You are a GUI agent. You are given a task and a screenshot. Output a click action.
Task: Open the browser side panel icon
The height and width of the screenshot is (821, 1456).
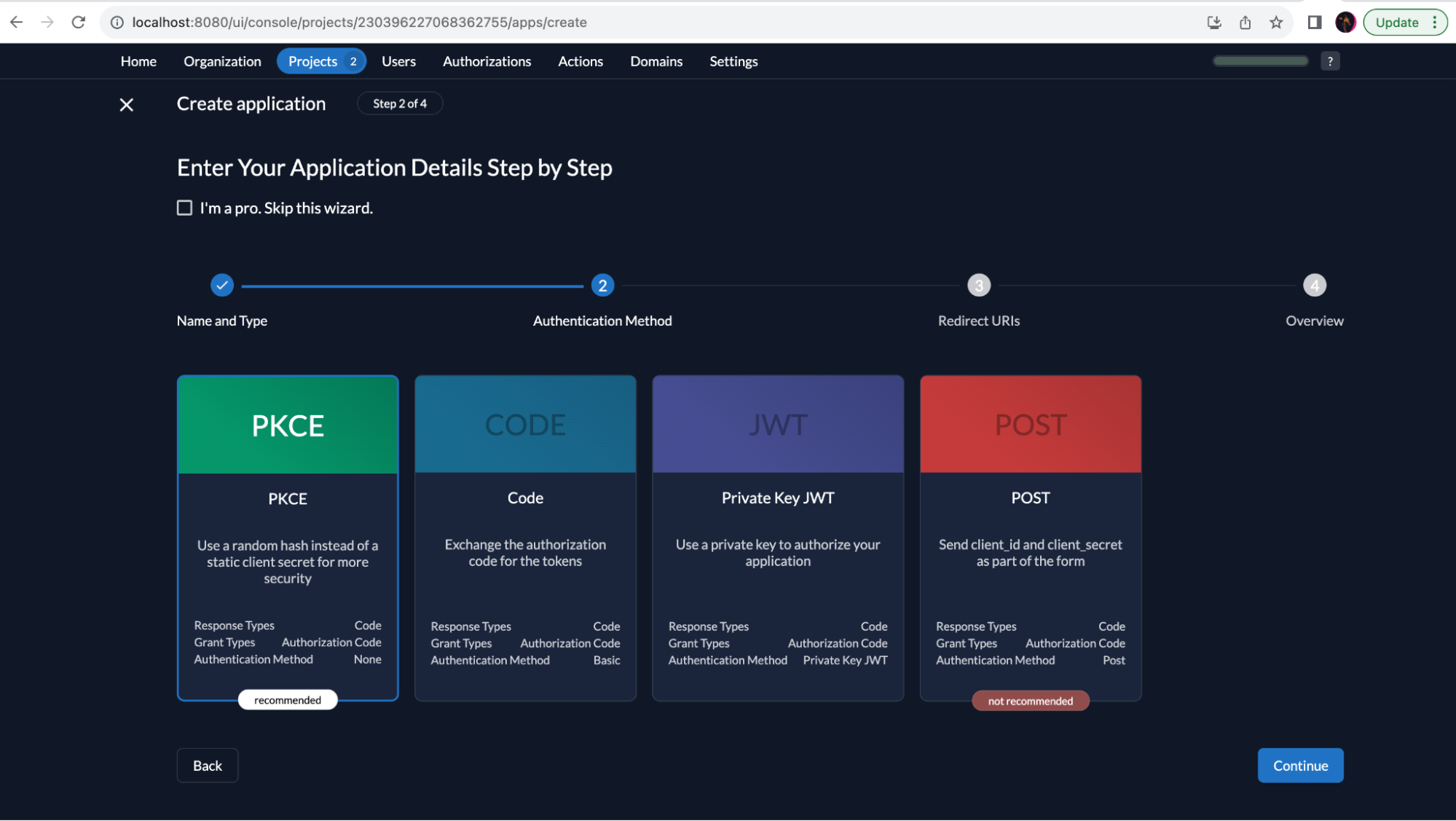pos(1315,23)
